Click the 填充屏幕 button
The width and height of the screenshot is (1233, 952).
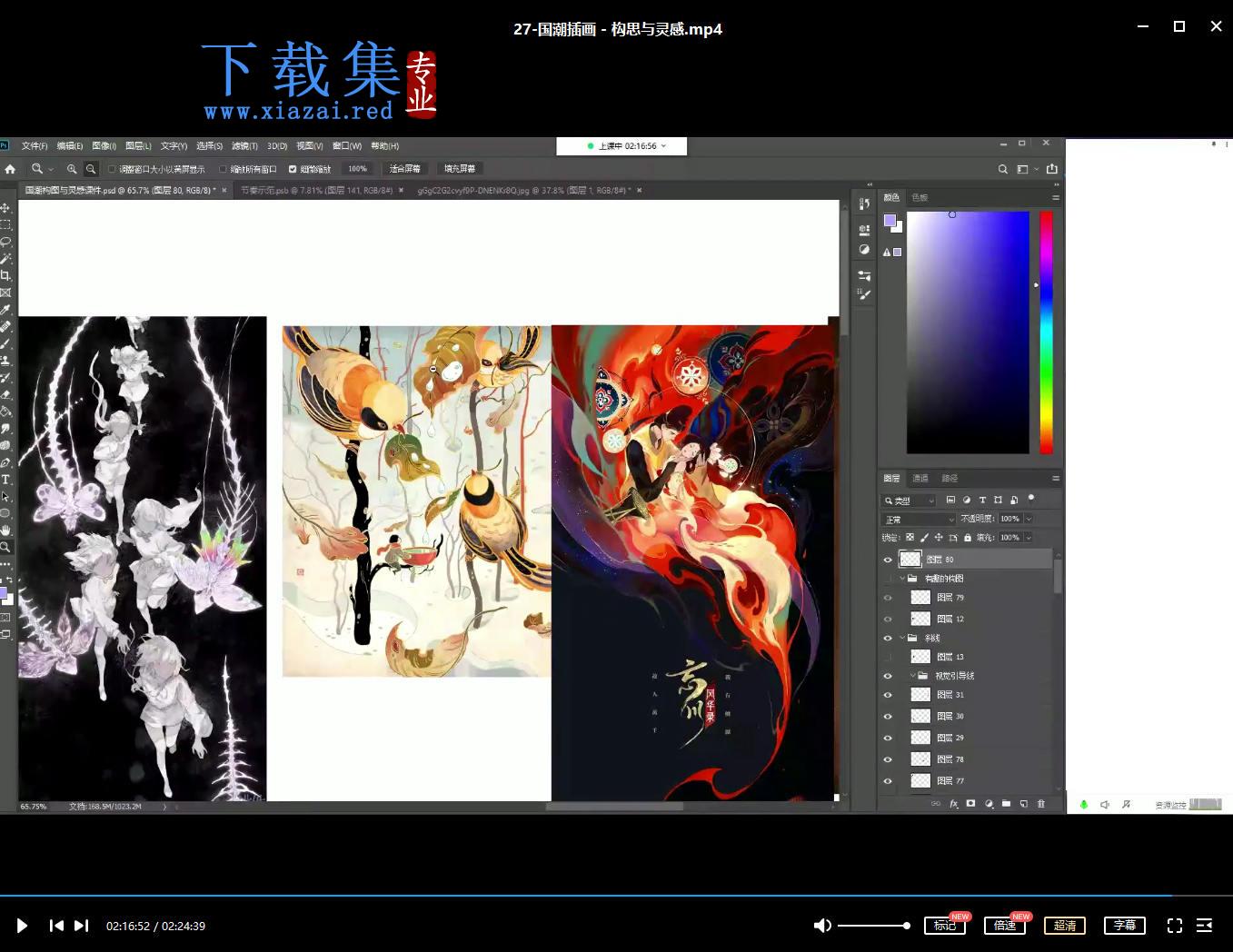(460, 169)
